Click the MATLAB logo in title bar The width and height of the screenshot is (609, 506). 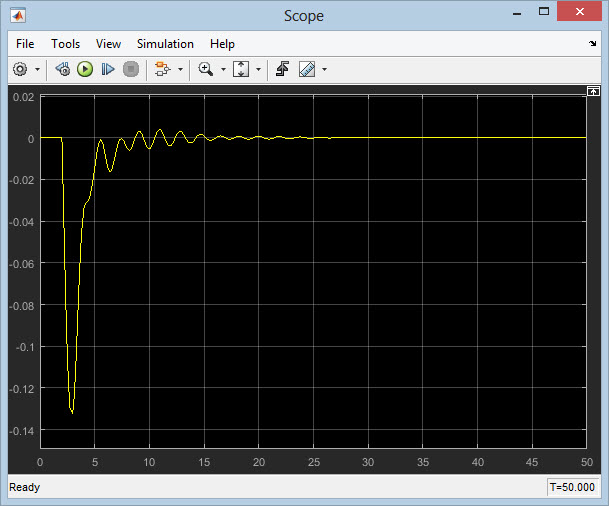tap(18, 16)
